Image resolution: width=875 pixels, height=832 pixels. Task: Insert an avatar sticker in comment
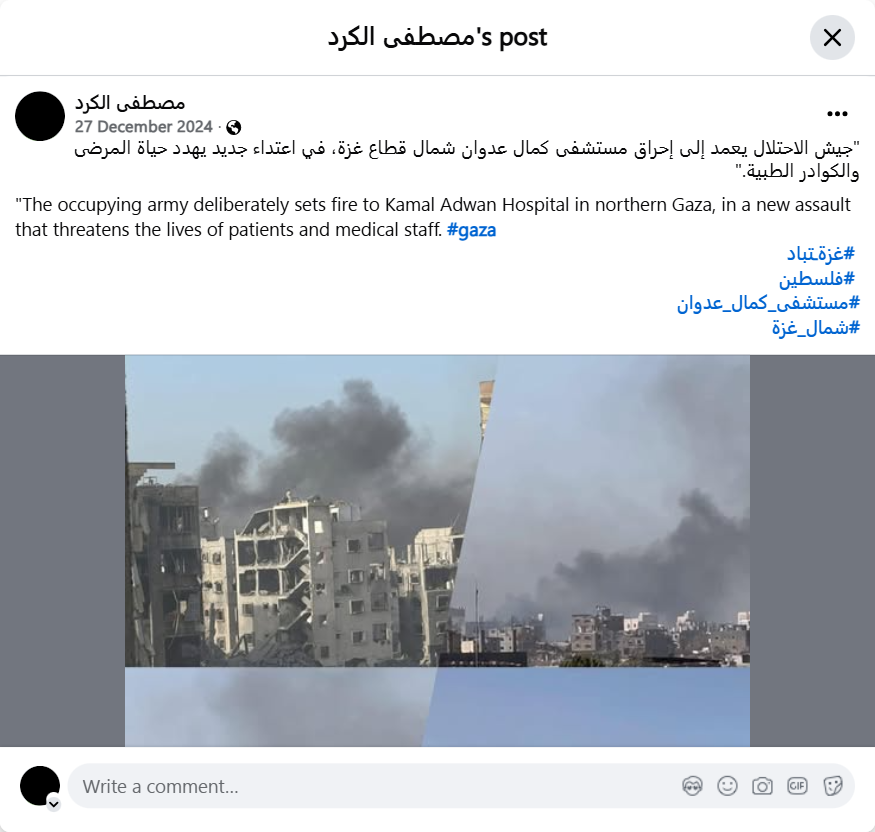click(x=692, y=786)
